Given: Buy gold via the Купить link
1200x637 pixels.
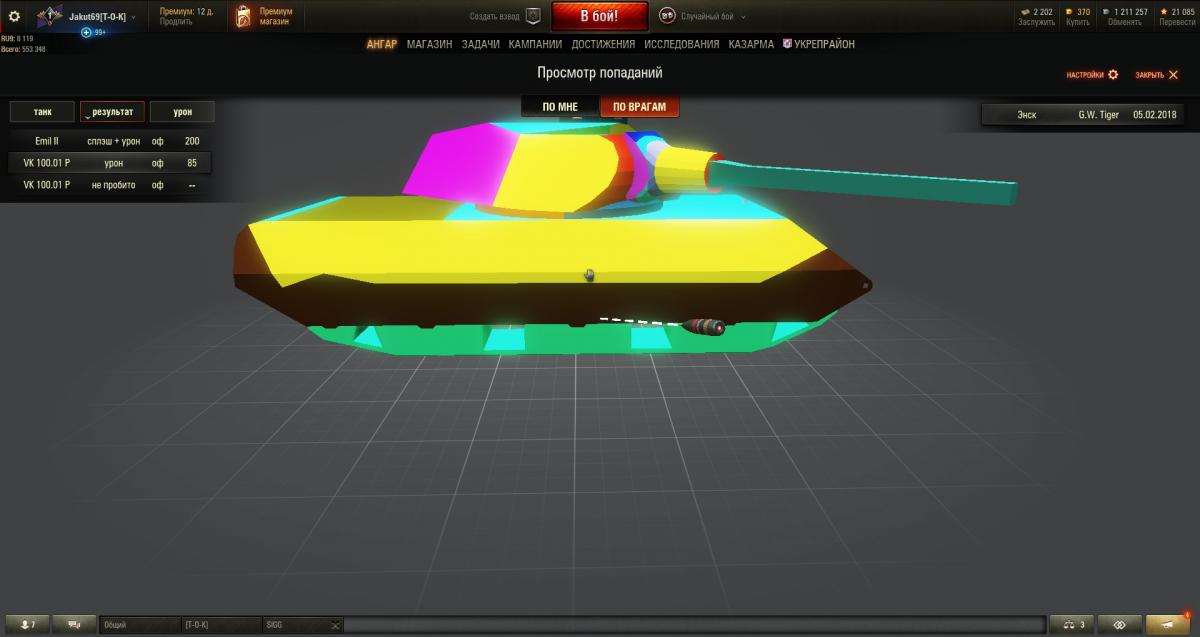Looking at the screenshot, I should pos(1078,22).
